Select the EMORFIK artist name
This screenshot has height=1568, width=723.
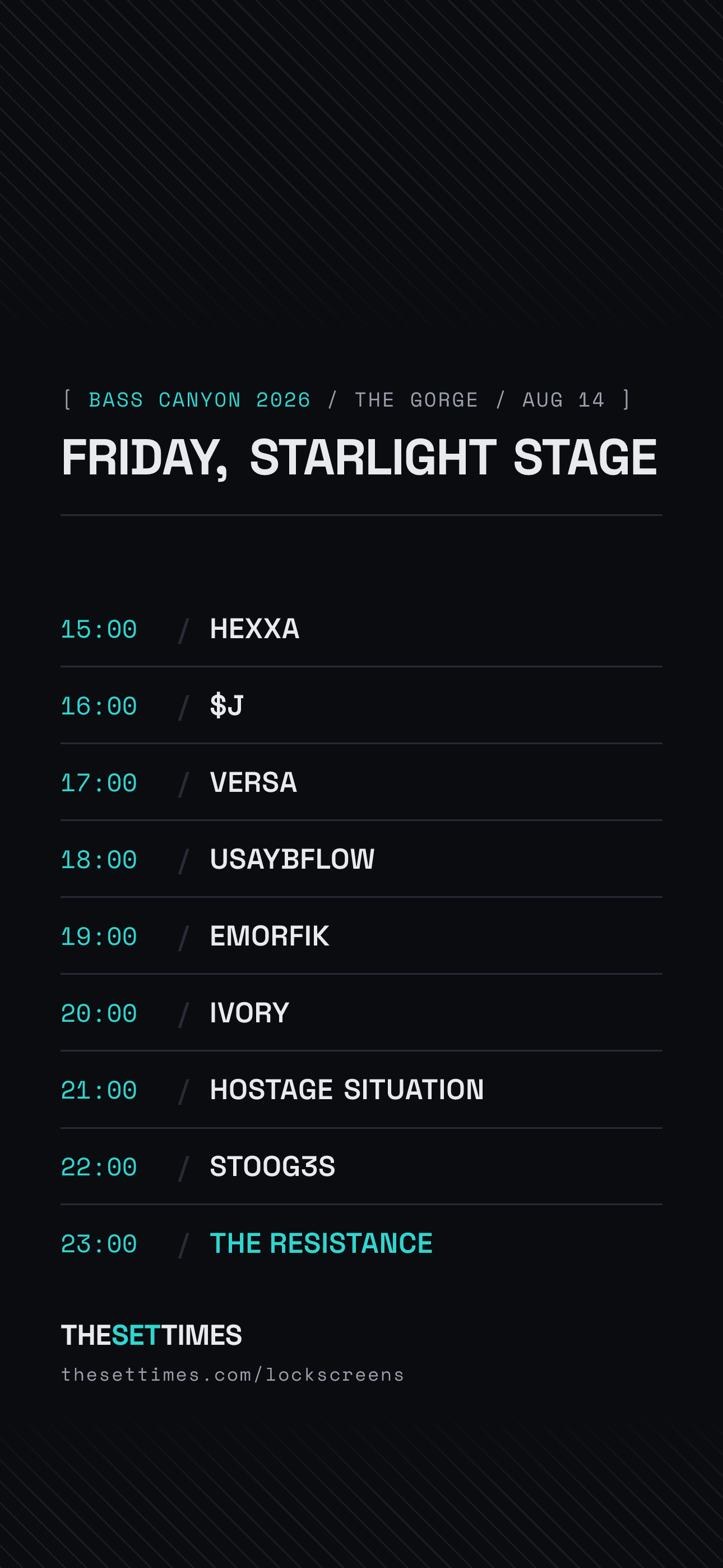[270, 935]
